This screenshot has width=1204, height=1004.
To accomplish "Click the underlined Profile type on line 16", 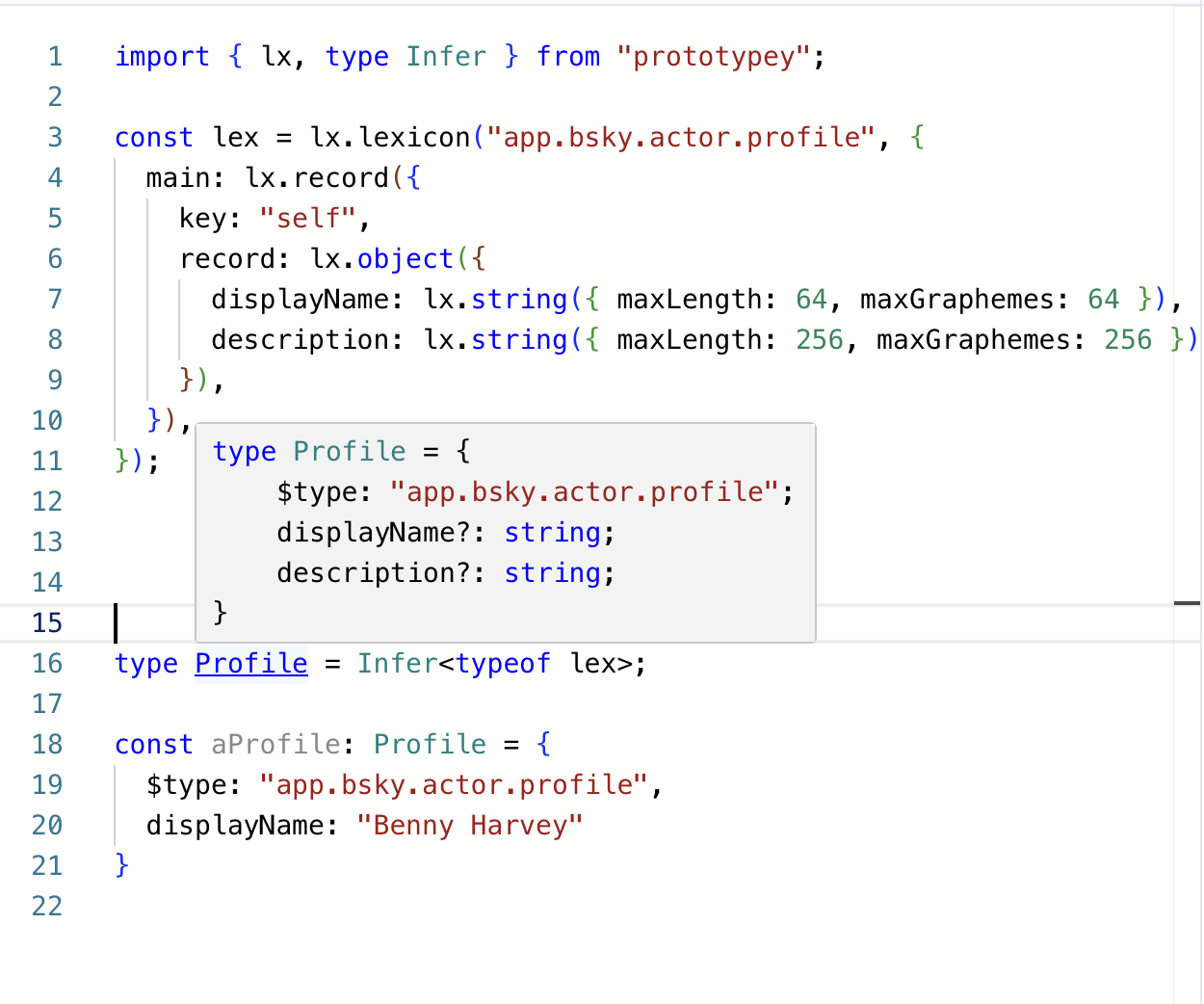I will pyautogui.click(x=250, y=664).
